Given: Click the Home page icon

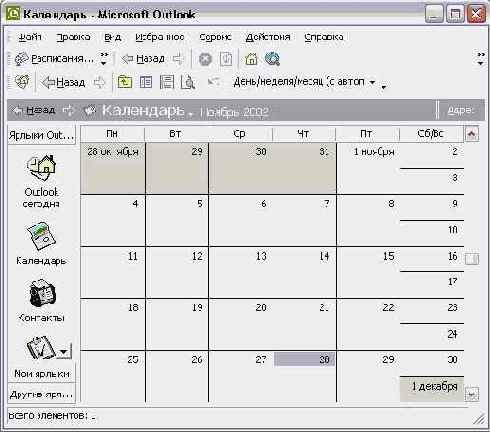Looking at the screenshot, I should point(251,60).
